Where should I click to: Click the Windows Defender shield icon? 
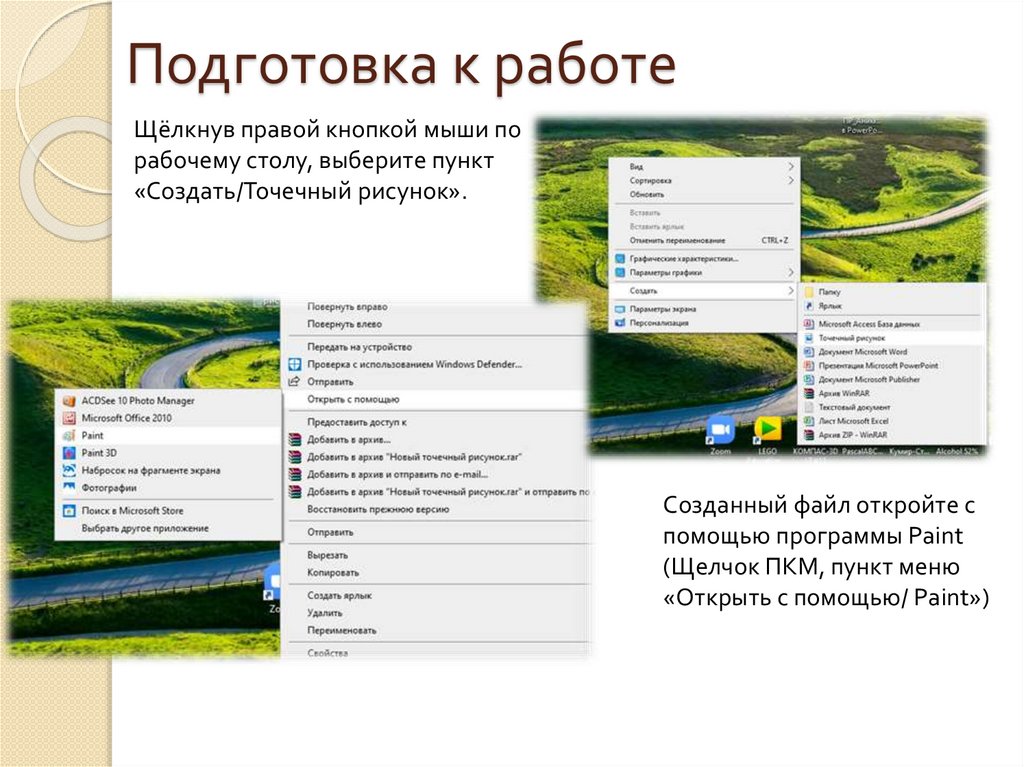pyautogui.click(x=295, y=365)
